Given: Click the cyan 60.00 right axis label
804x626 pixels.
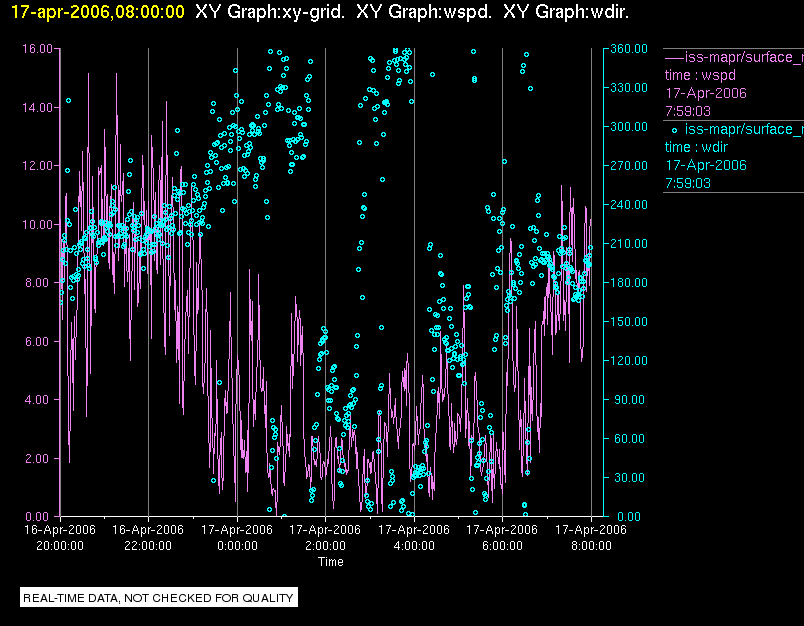Looking at the screenshot, I should pos(629,439).
